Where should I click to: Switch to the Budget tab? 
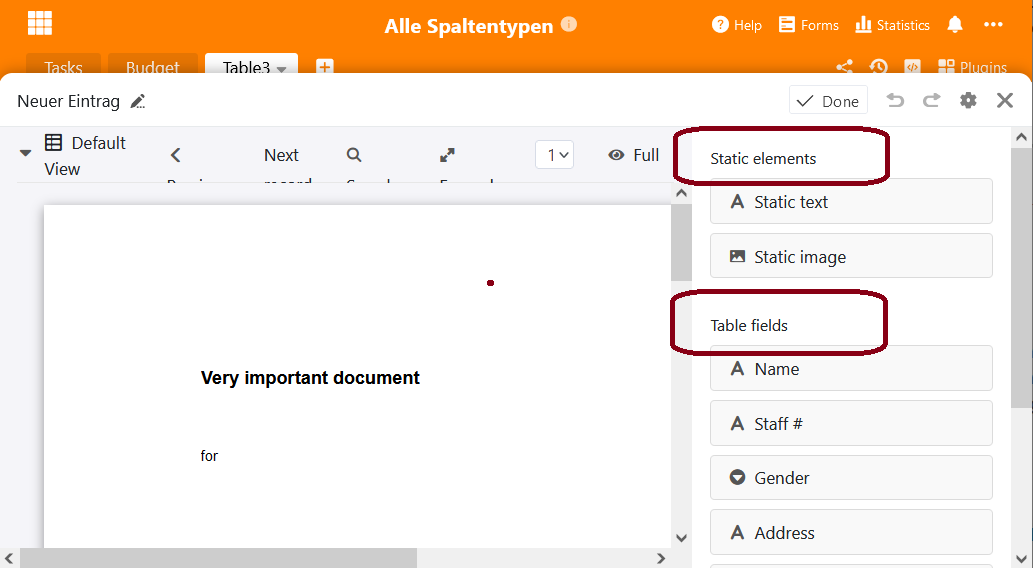(x=152, y=68)
